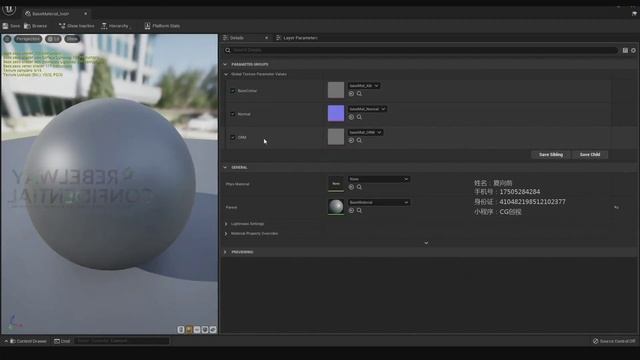Viewport: 640px width, 360px height.
Task: Select the first preview mesh shape icon
Action: click(181, 329)
